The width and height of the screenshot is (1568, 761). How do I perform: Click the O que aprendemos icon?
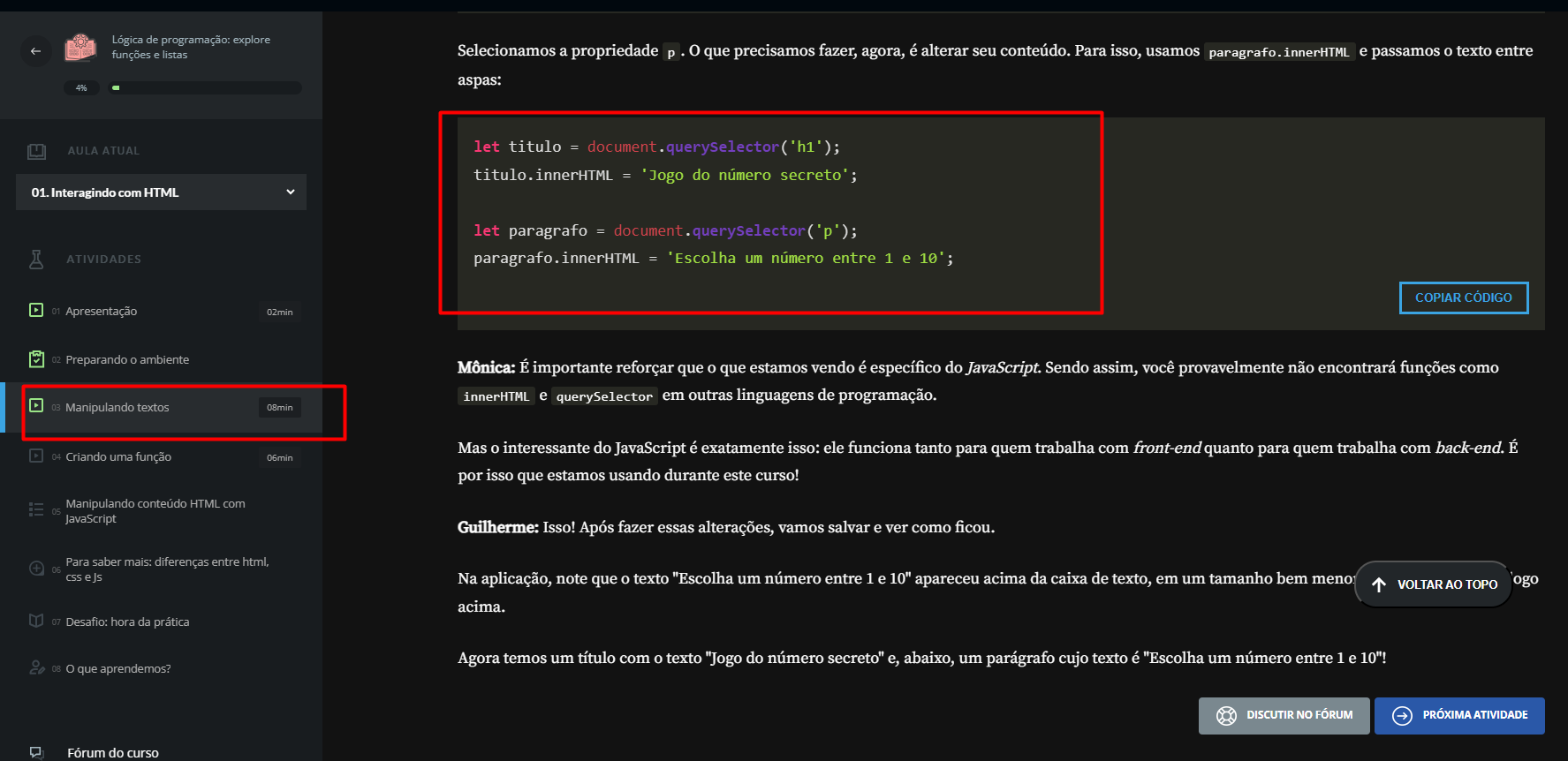coord(36,667)
